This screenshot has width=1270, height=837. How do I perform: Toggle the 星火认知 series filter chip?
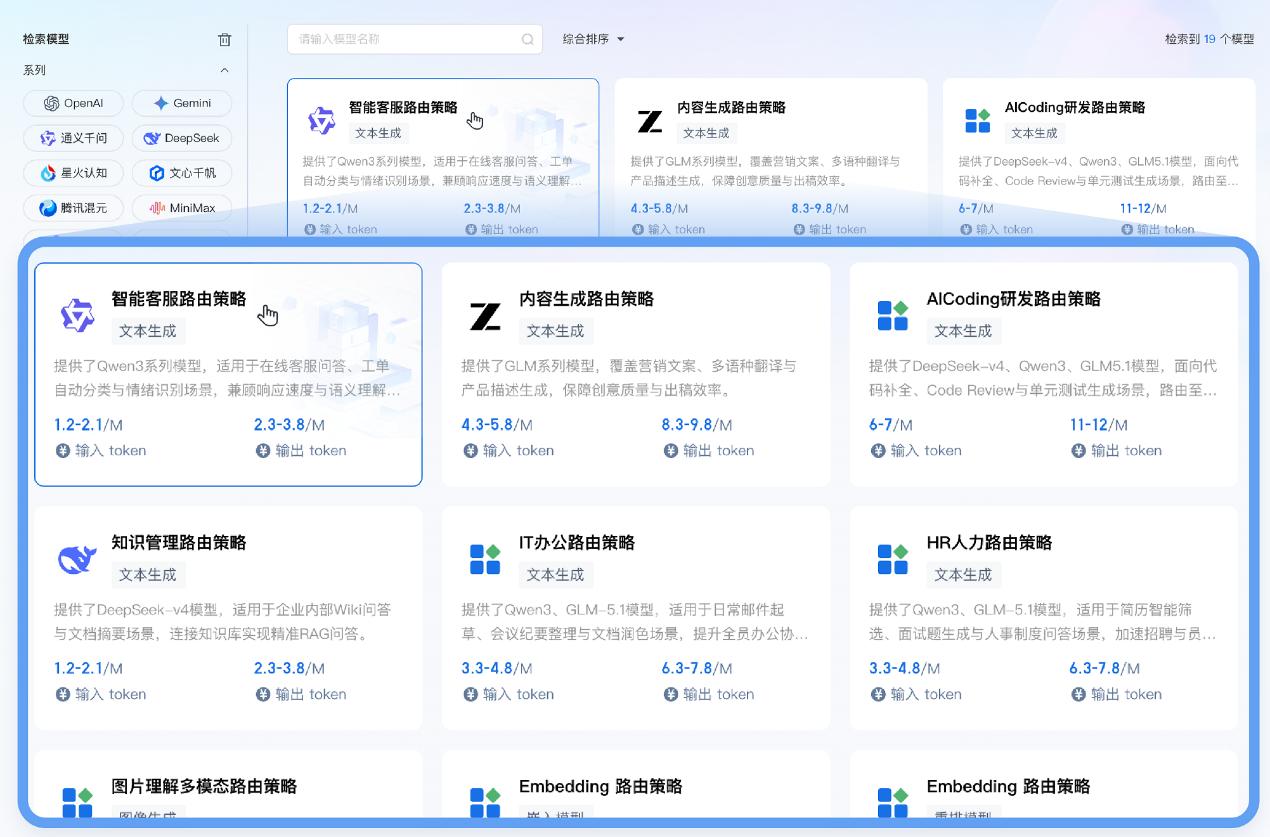pos(73,173)
